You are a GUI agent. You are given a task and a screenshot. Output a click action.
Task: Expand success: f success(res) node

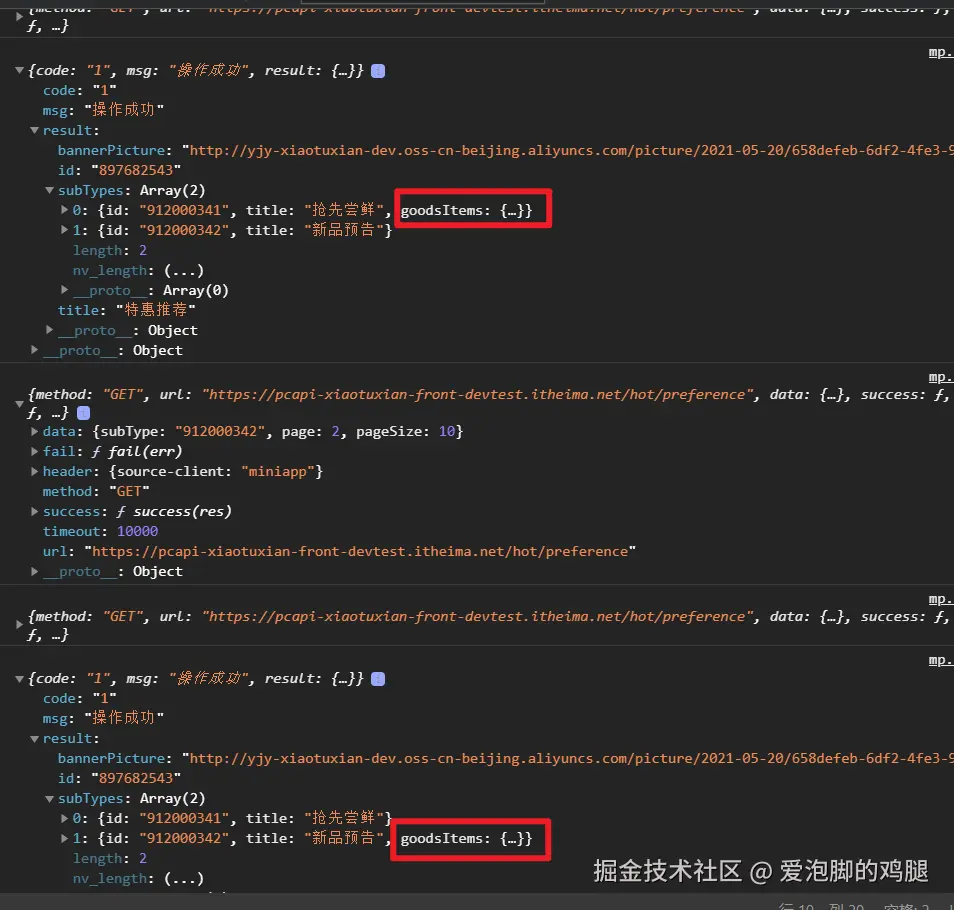coord(35,512)
